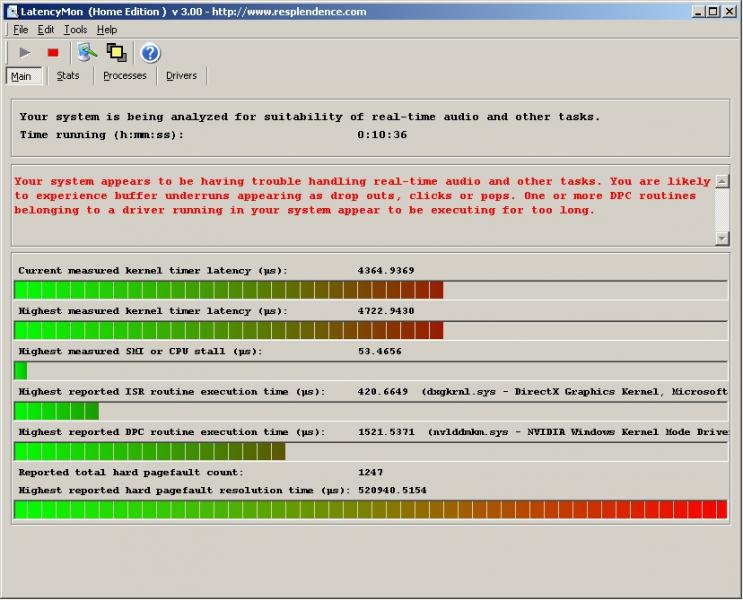This screenshot has height=600, width=743.
Task: Click the hard pagefault resolution time bar
Action: click(371, 509)
